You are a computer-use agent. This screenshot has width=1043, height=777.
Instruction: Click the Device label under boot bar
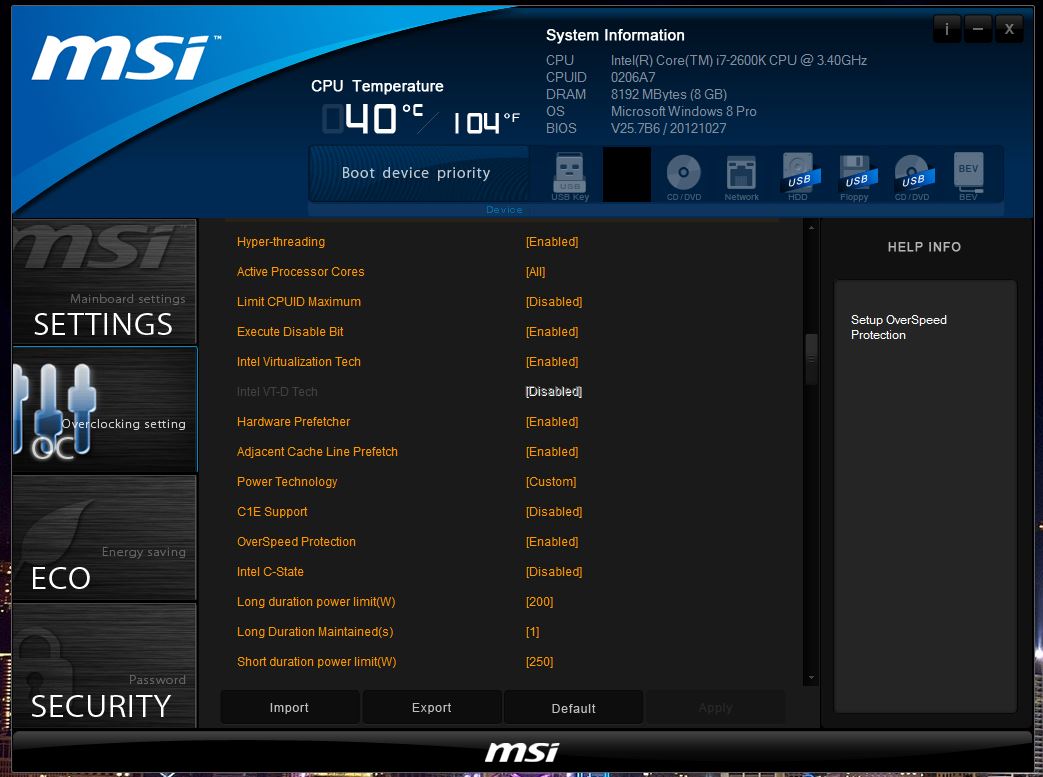[504, 210]
